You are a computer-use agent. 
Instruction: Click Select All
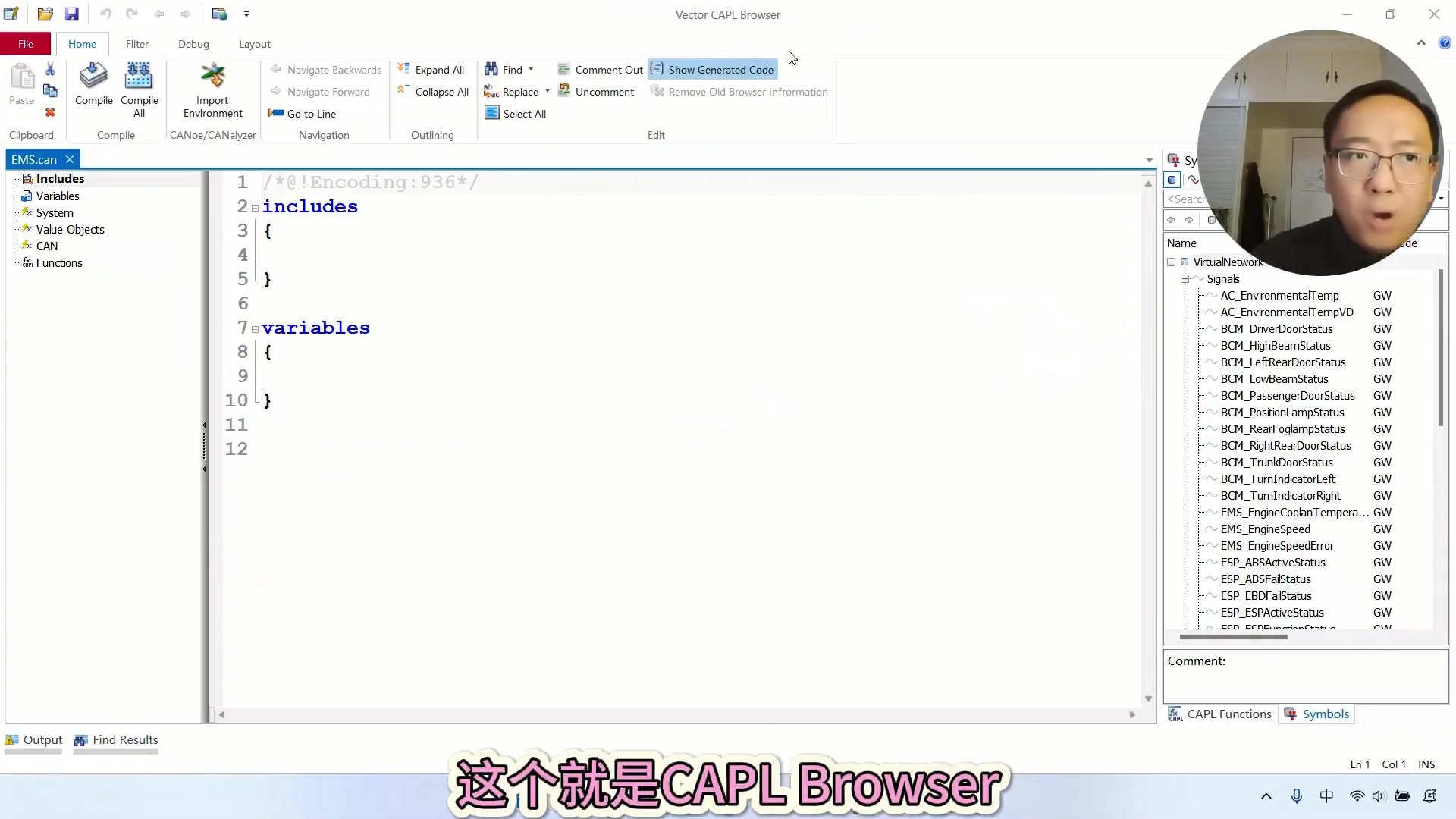click(x=516, y=114)
